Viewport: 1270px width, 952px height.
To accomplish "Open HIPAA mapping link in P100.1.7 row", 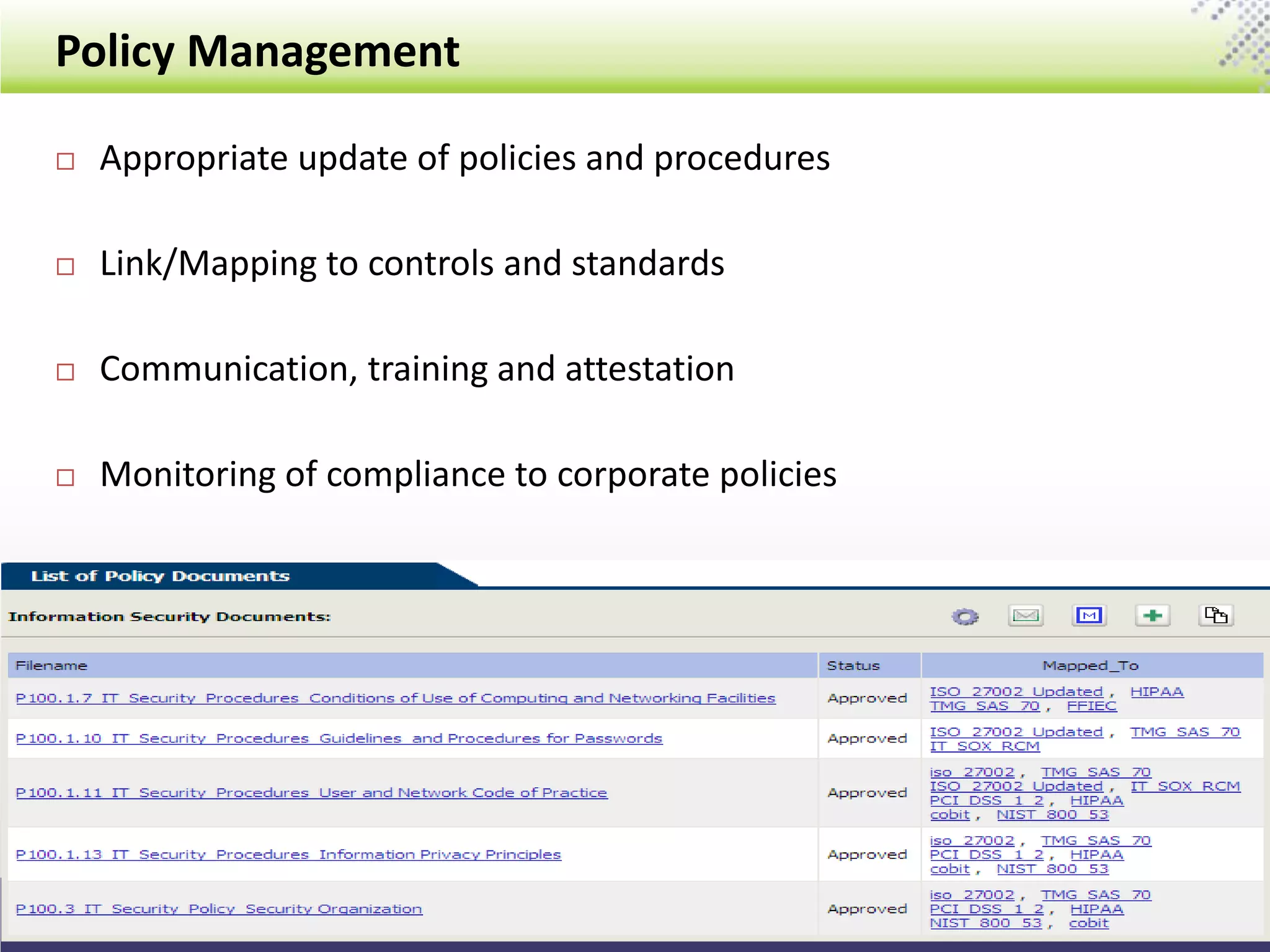I will [1157, 691].
